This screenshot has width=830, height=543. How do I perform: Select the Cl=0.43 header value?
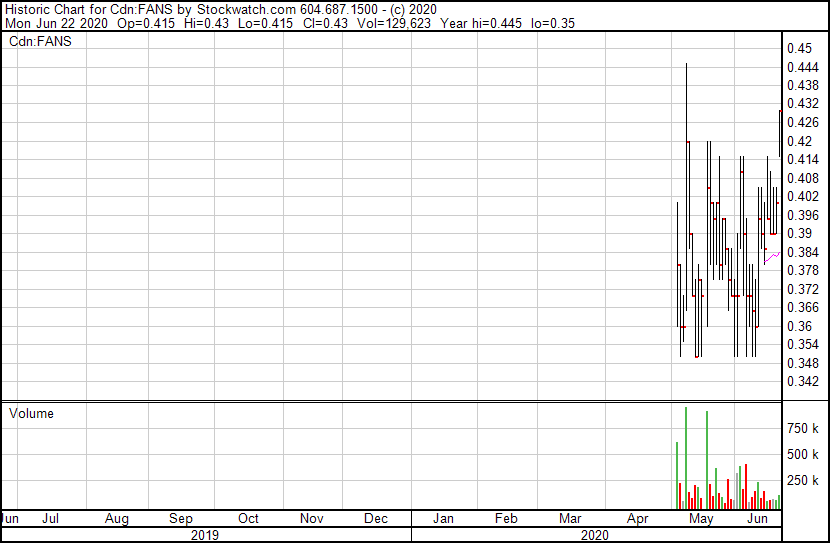coord(326,23)
